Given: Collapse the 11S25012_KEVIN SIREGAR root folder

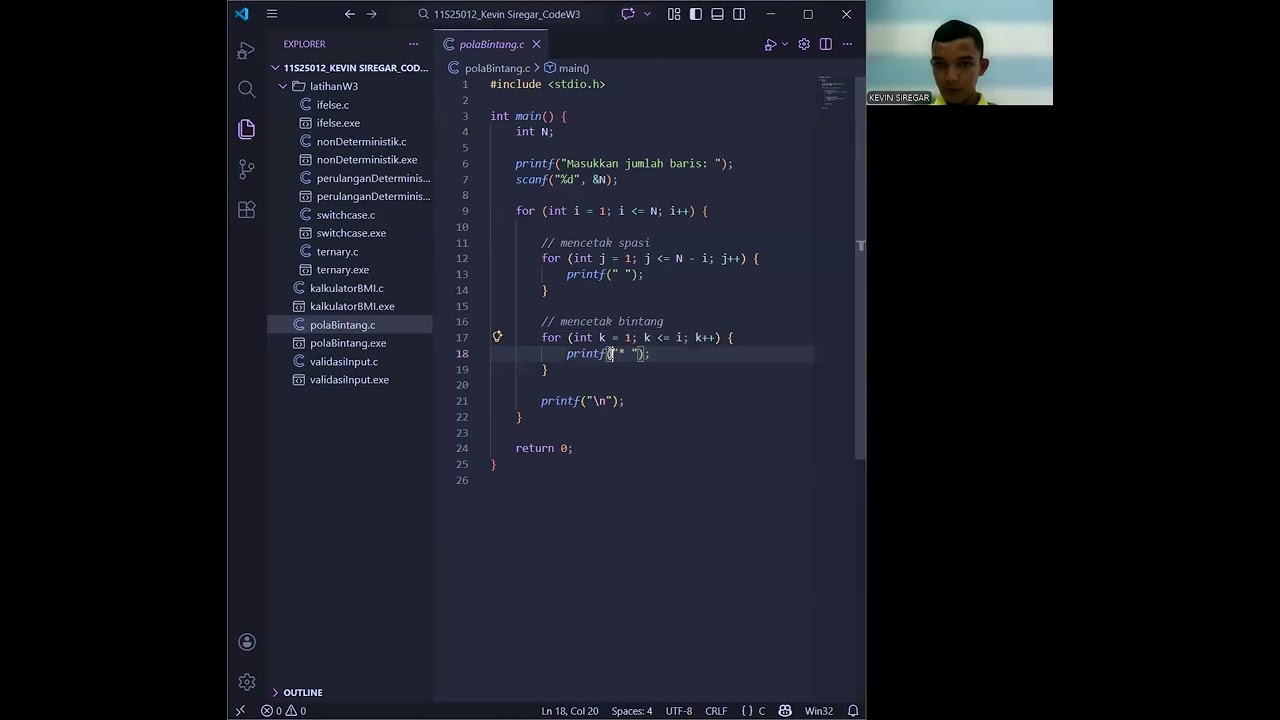Looking at the screenshot, I should tap(350, 68).
